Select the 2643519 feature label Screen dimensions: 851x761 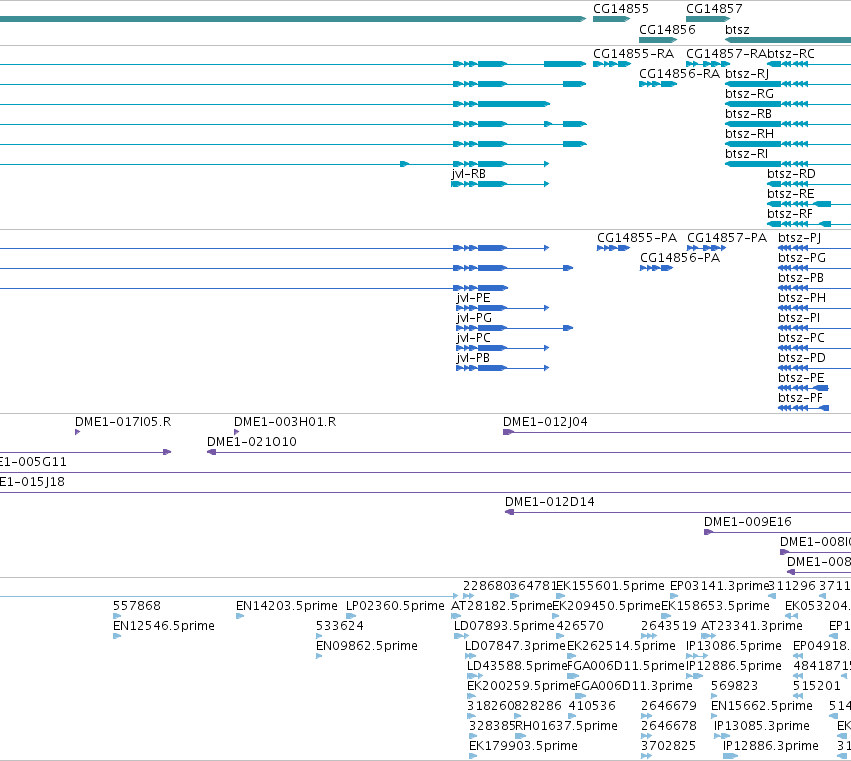pyautogui.click(x=669, y=626)
